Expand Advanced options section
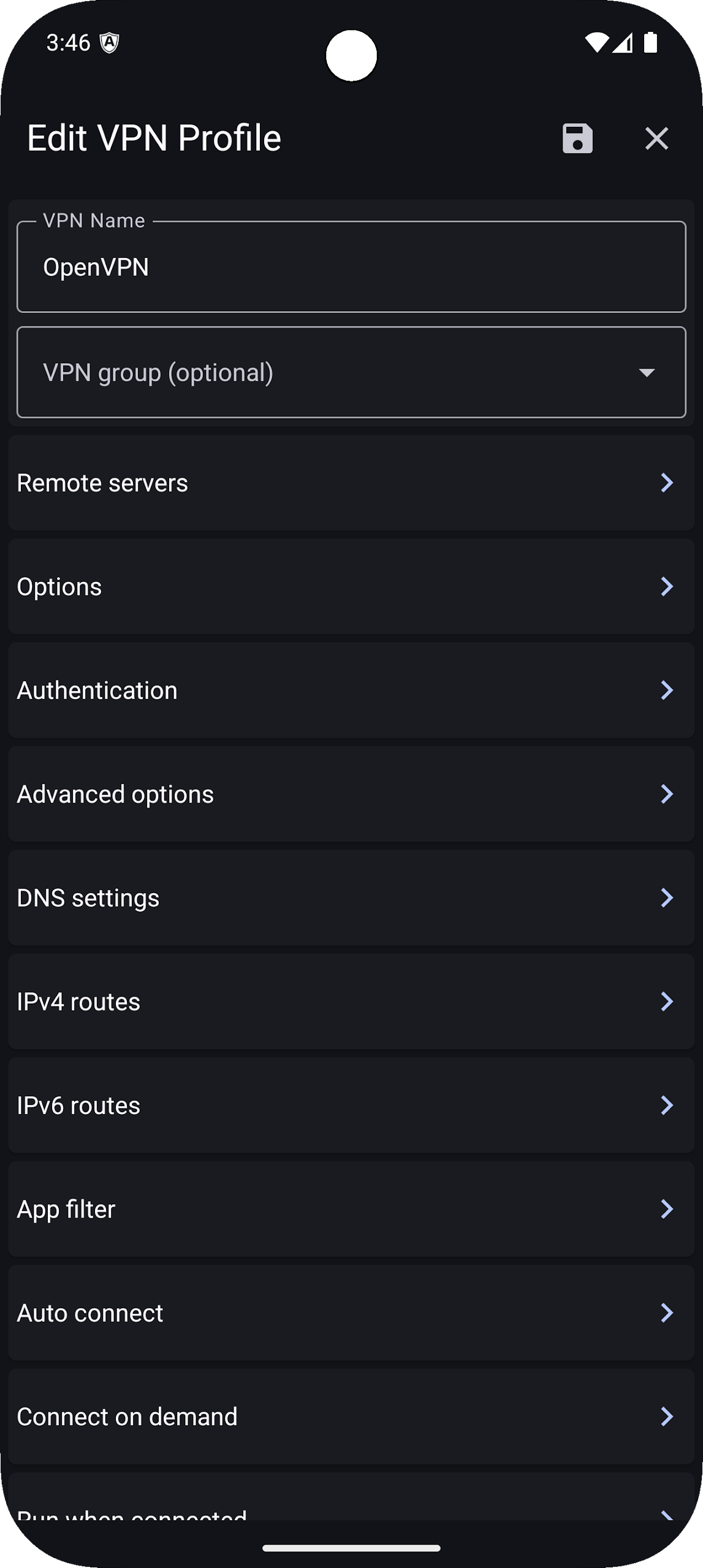703x1568 pixels. [x=351, y=794]
